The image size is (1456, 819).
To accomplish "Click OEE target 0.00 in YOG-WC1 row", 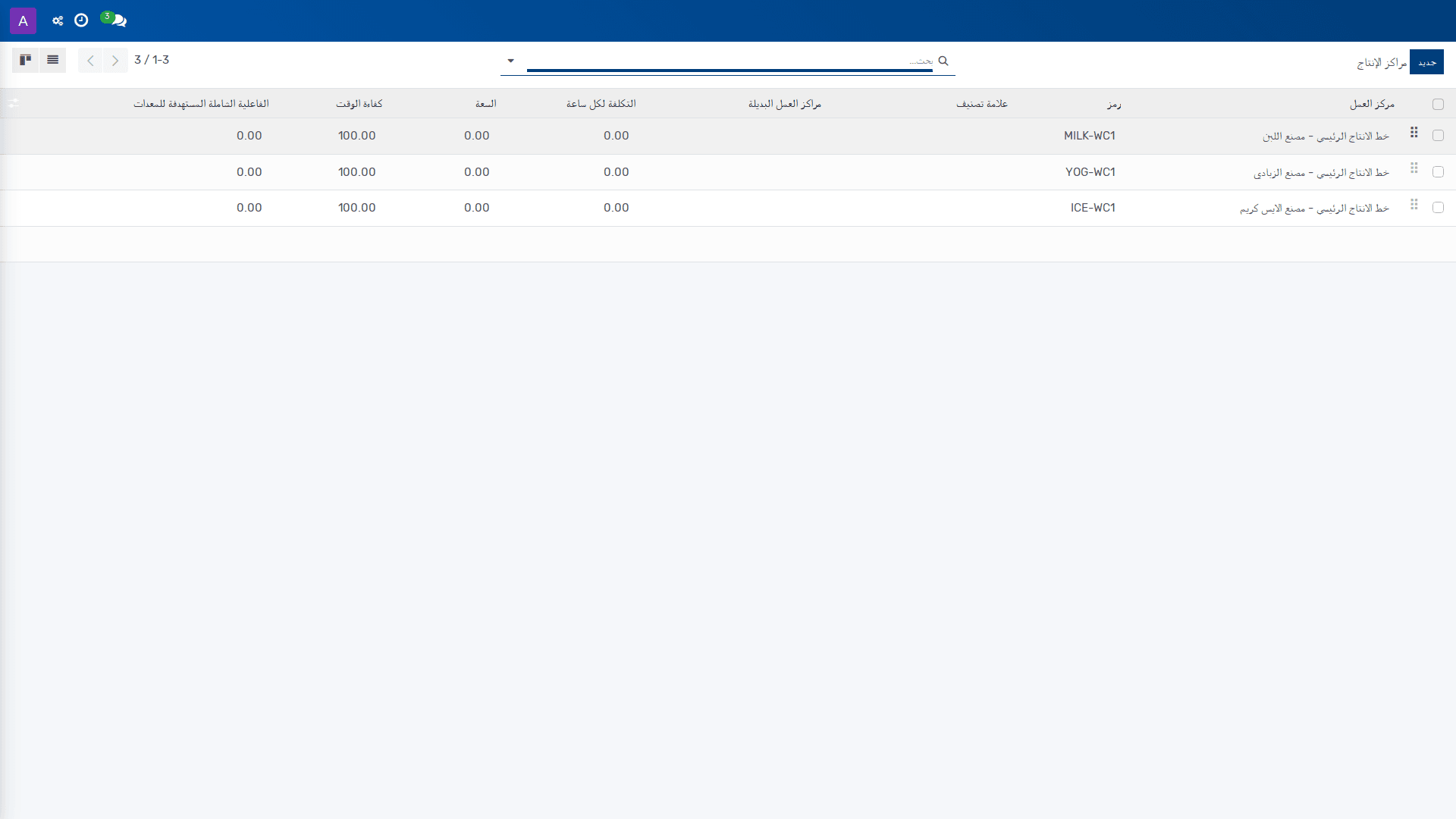I will [249, 172].
